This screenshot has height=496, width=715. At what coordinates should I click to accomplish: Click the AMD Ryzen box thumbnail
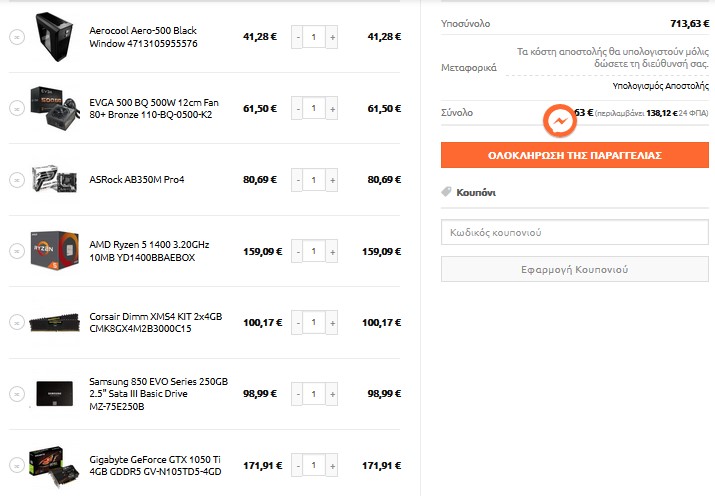54,250
